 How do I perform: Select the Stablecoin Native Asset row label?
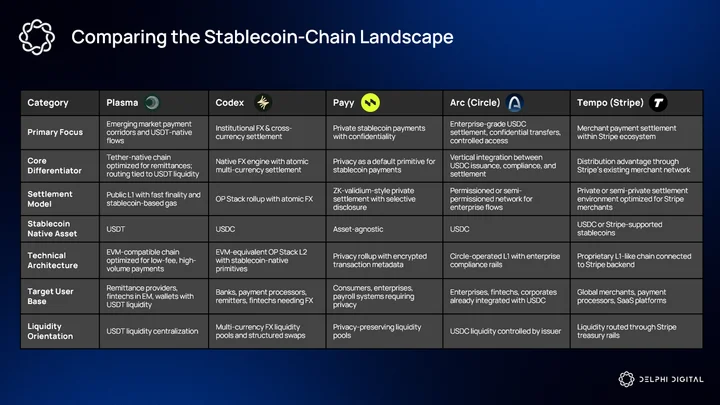click(x=60, y=229)
